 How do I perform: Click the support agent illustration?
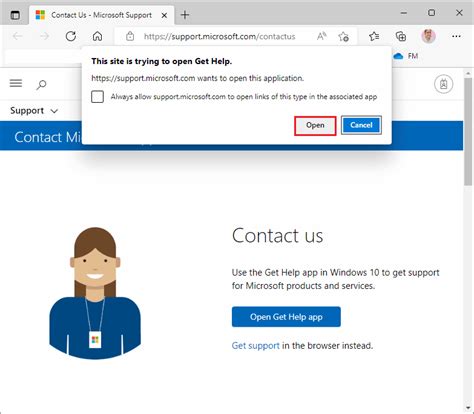pos(95,293)
